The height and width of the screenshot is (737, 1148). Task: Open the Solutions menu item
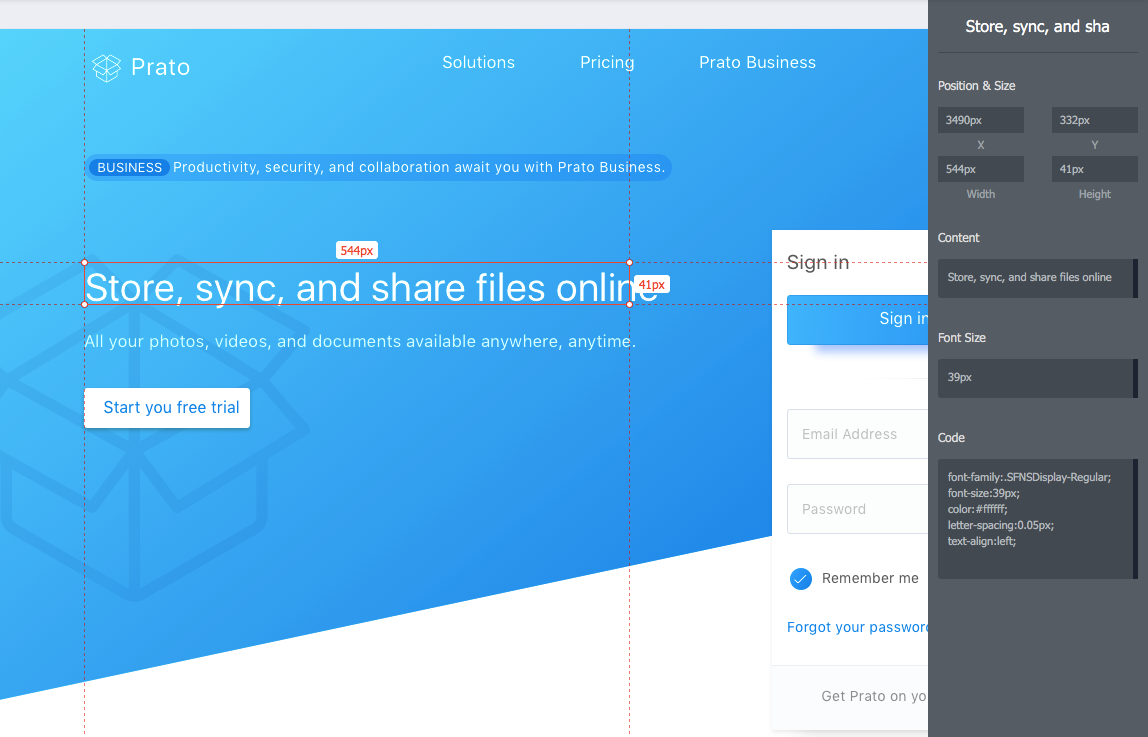(x=478, y=63)
